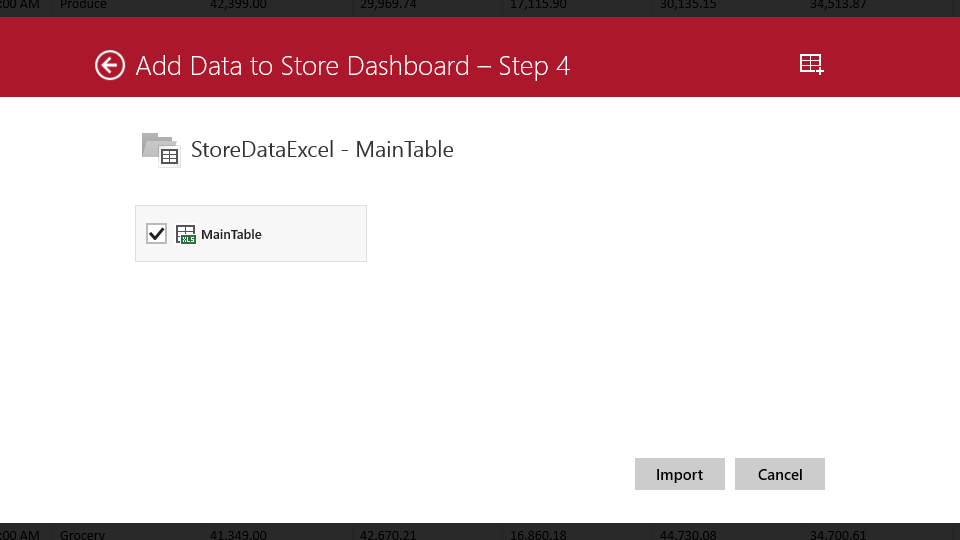Click the Grocery cell in bottom row
The width and height of the screenshot is (960, 540).
click(x=82, y=534)
